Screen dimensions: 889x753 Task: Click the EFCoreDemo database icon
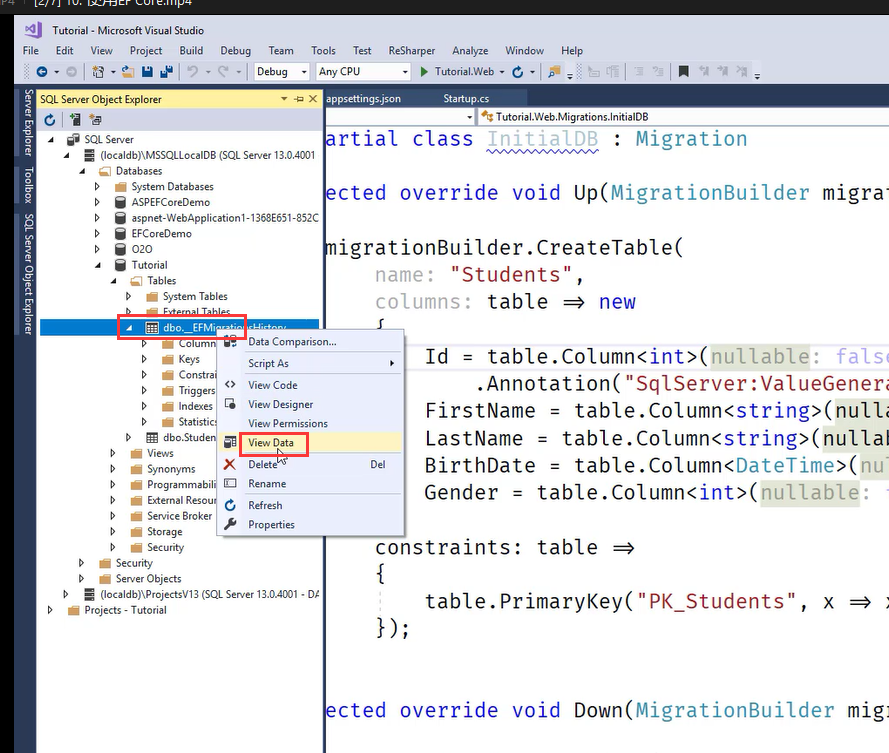coord(120,234)
